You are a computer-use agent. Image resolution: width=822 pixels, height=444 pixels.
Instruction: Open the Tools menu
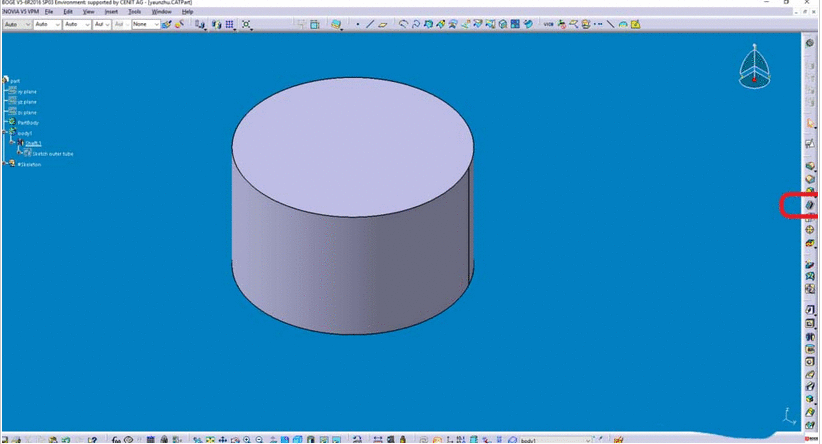coord(134,11)
